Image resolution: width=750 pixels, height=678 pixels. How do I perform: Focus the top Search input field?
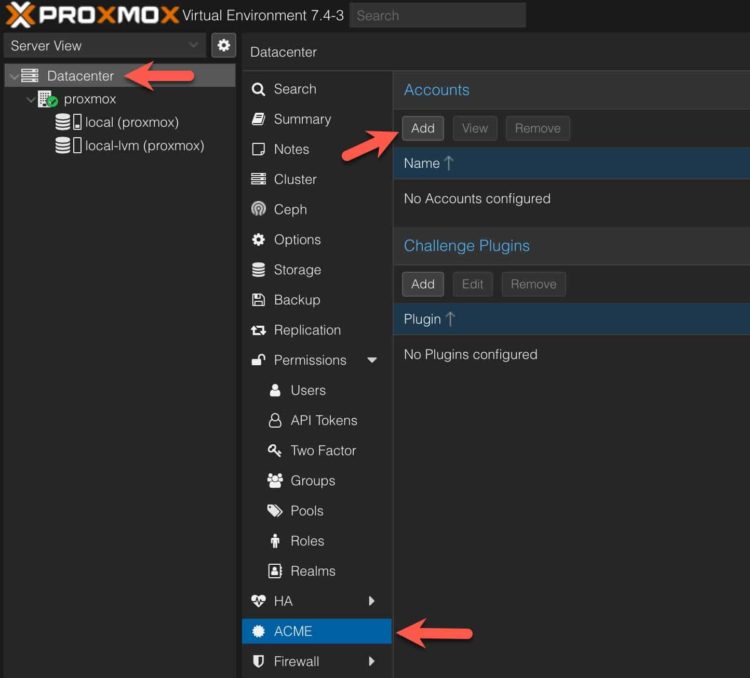click(x=437, y=15)
